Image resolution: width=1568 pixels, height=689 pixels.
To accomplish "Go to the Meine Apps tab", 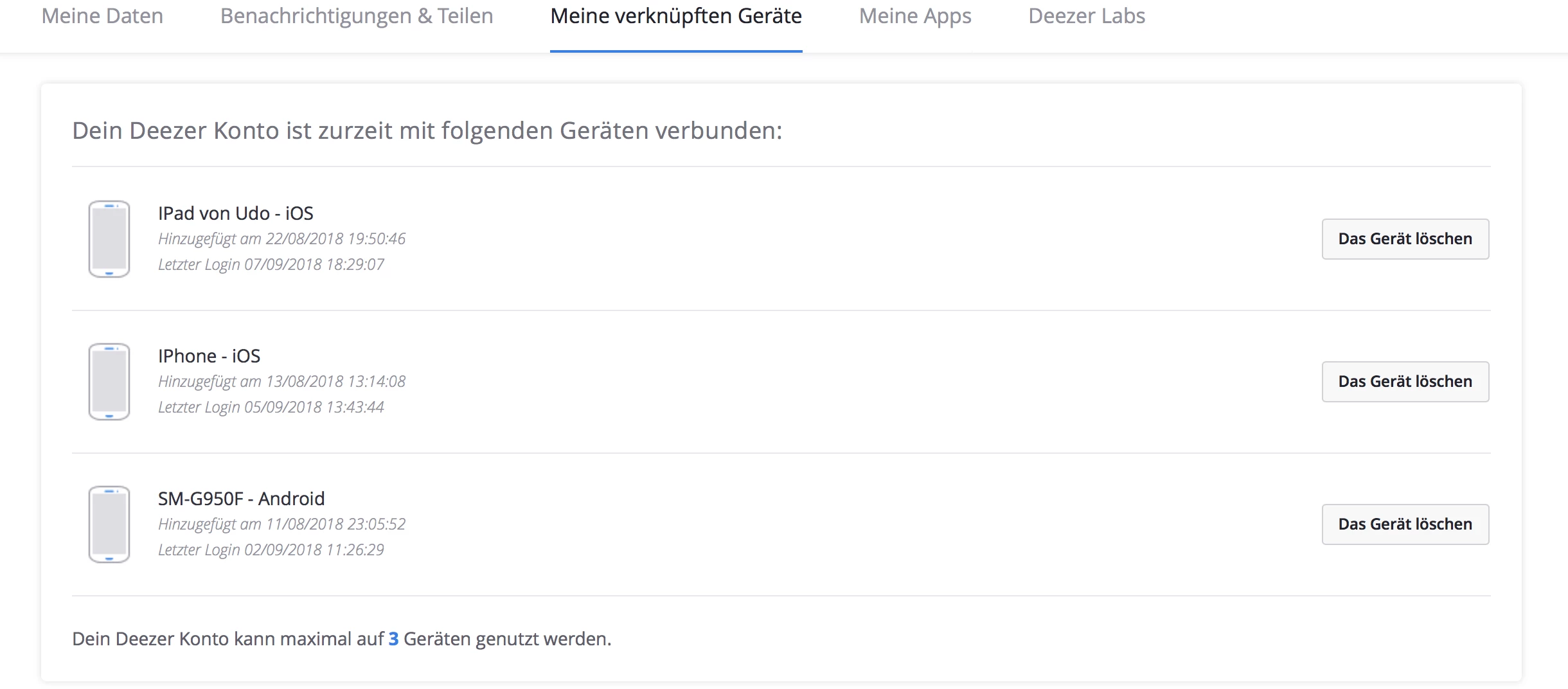I will 915,16.
